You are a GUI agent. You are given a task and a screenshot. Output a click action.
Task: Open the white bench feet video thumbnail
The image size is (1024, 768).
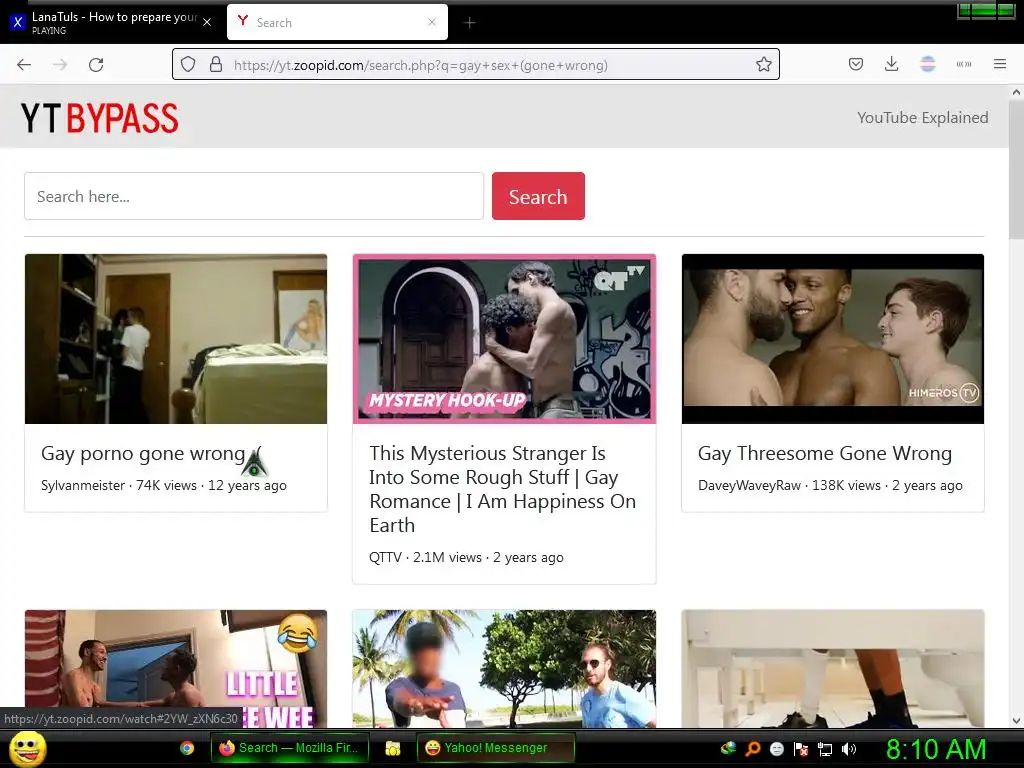pyautogui.click(x=833, y=669)
